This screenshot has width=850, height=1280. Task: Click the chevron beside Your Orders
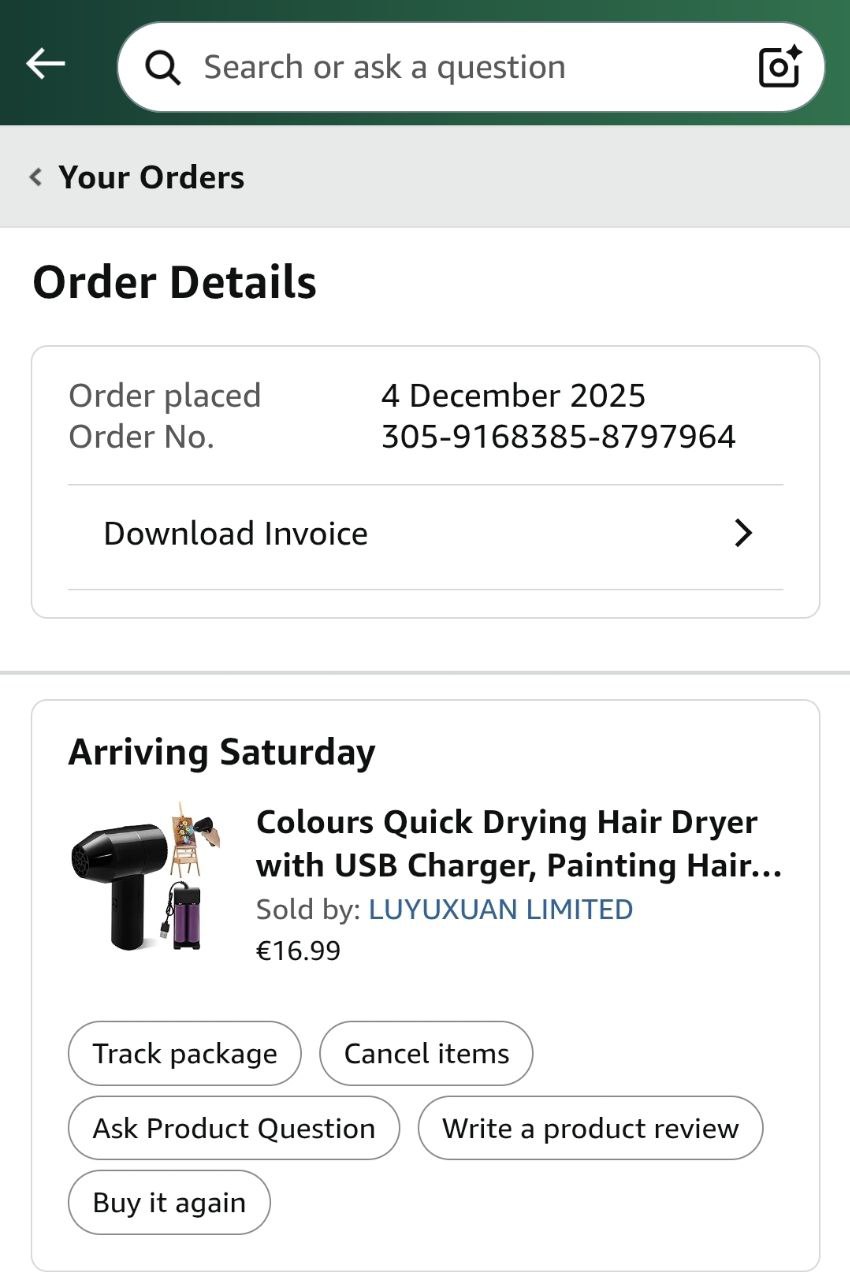(36, 178)
